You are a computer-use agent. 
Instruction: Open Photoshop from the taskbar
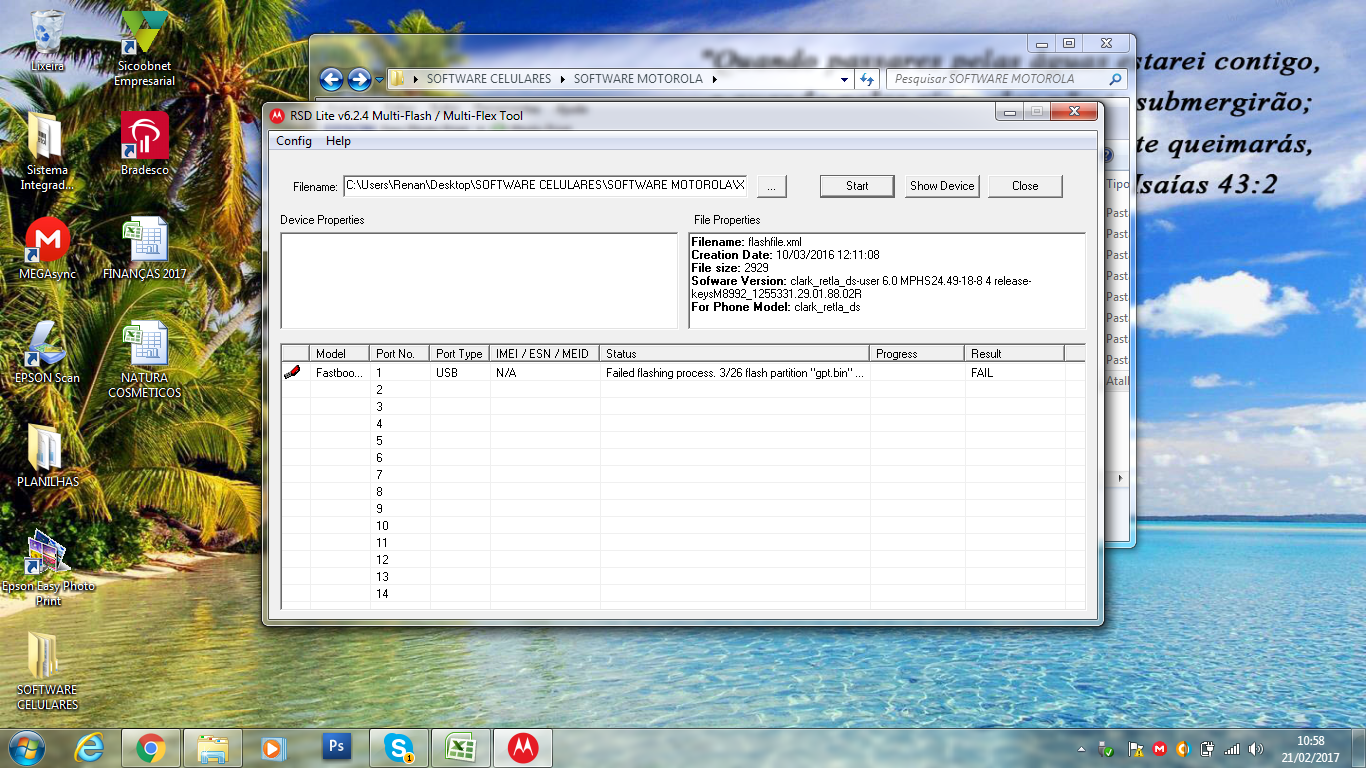337,747
